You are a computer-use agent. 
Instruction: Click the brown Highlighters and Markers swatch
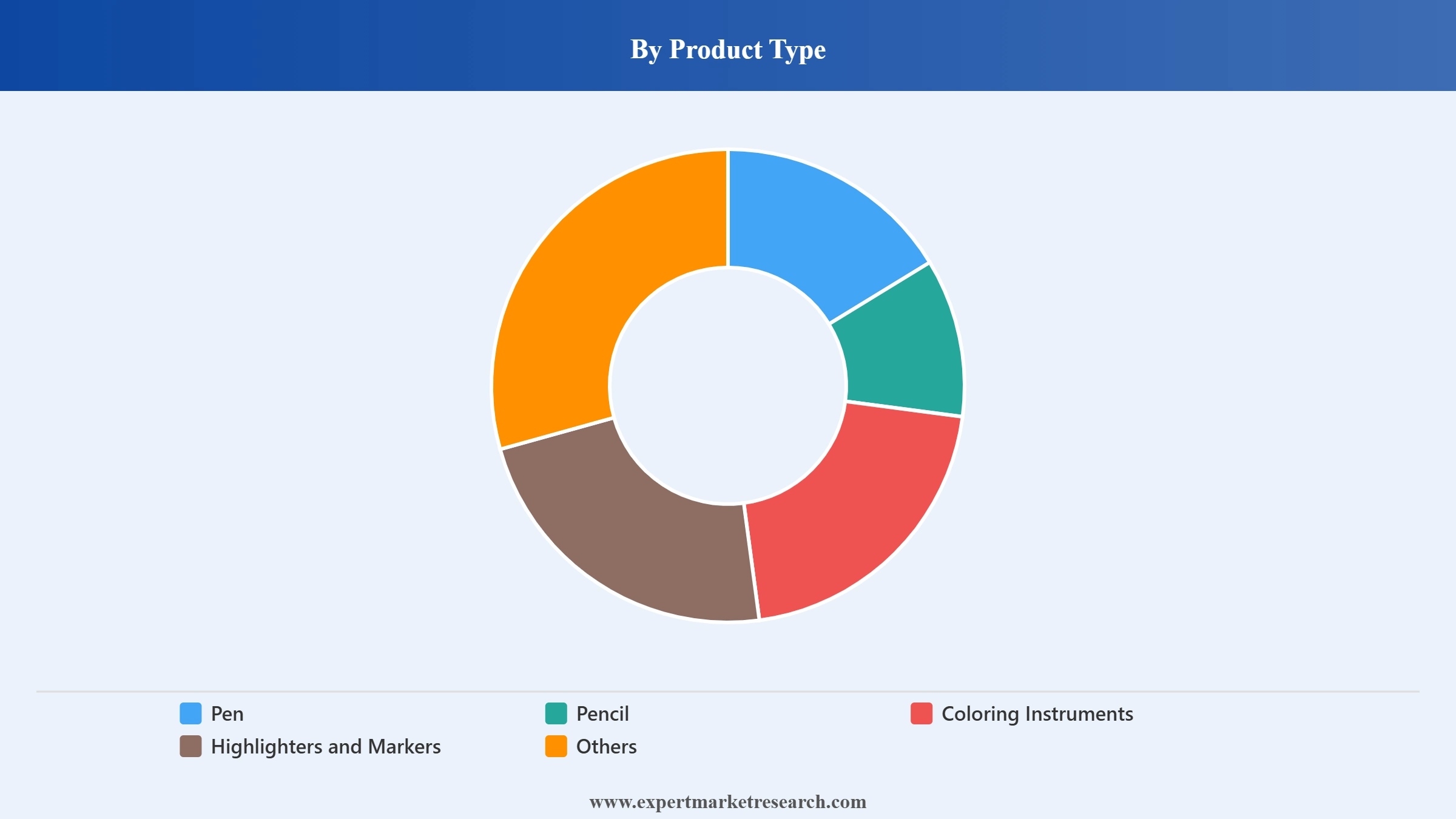coord(190,746)
